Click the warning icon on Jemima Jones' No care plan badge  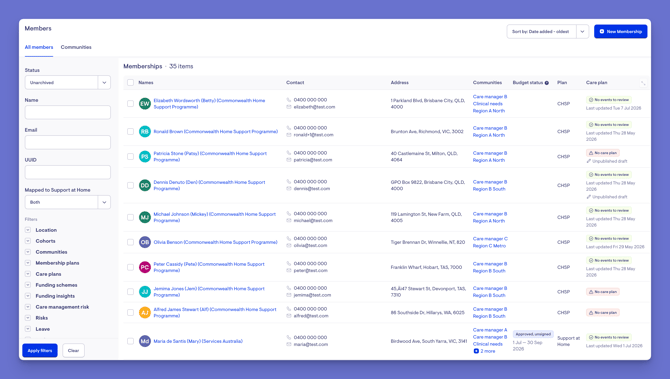click(591, 292)
